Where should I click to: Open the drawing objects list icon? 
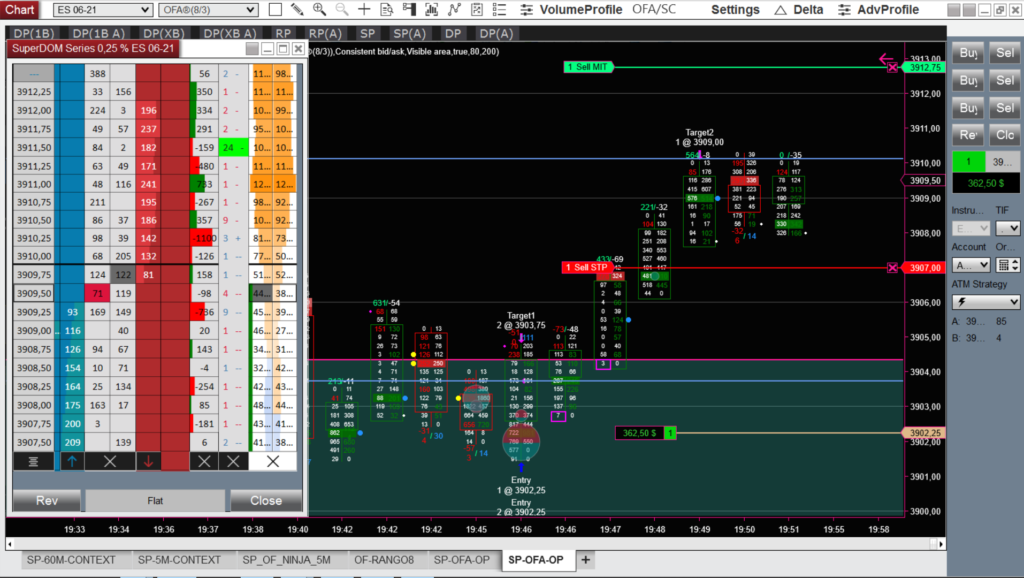(477, 10)
